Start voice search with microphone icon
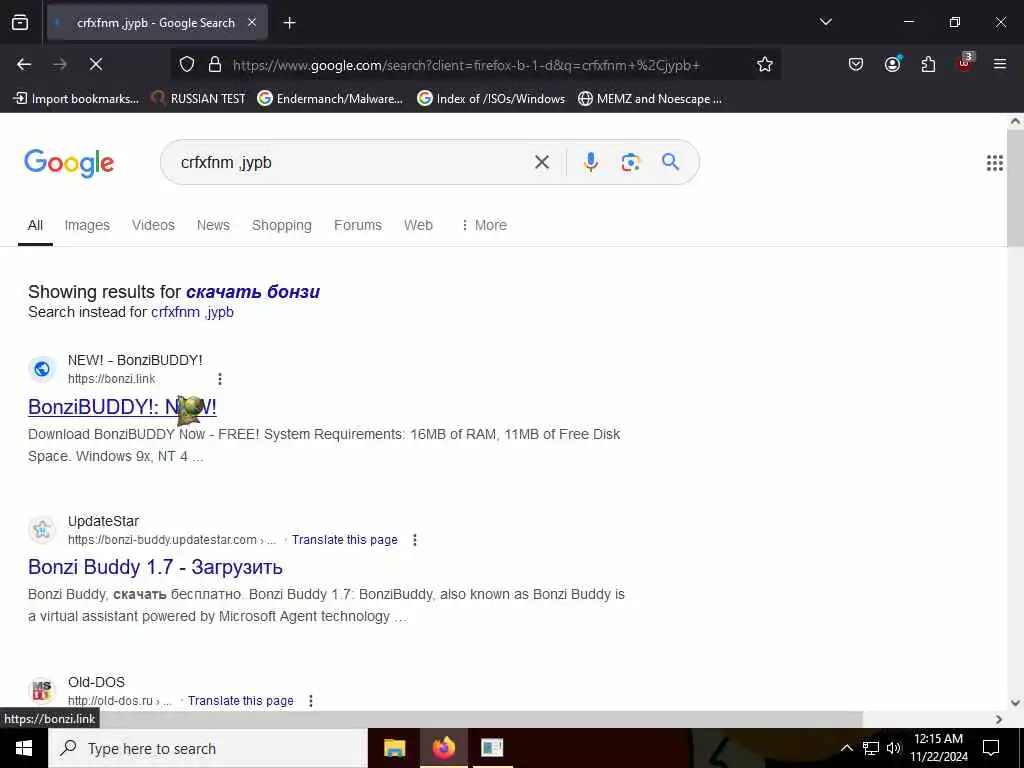Screen dimensions: 1024x768 (590, 162)
